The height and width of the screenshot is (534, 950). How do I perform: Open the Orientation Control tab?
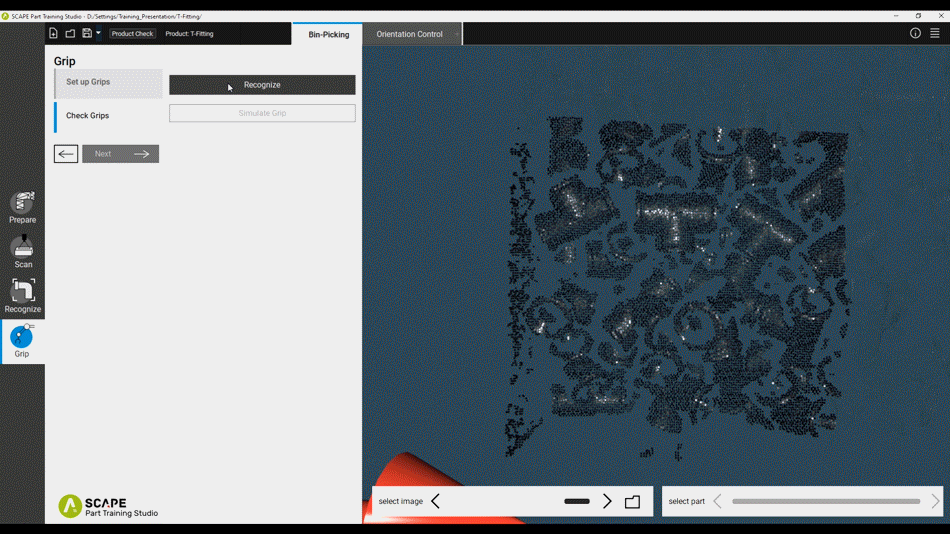click(410, 35)
